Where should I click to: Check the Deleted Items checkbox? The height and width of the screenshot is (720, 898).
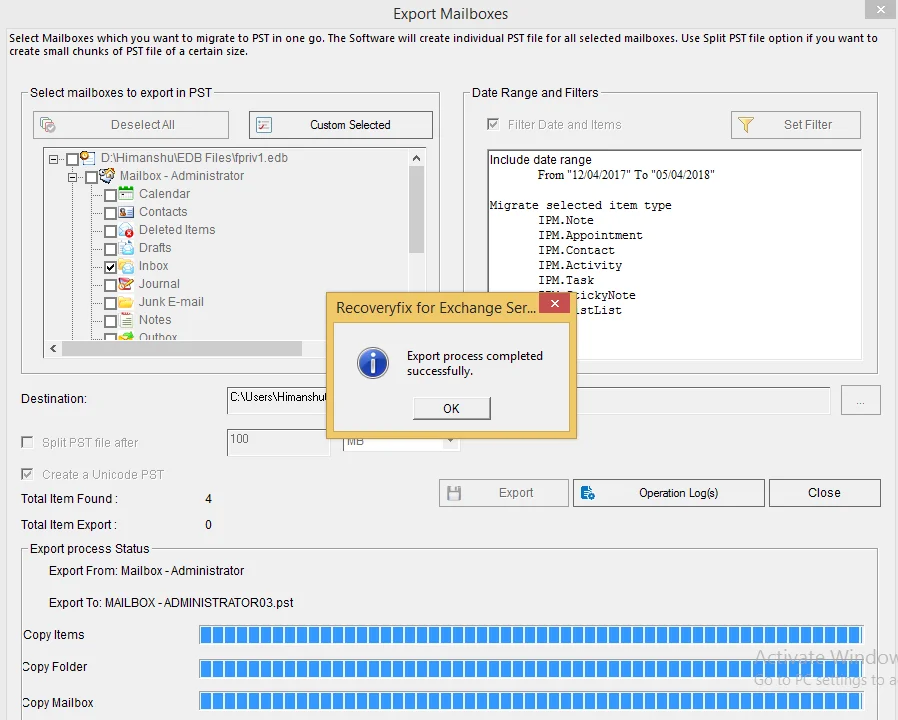111,231
